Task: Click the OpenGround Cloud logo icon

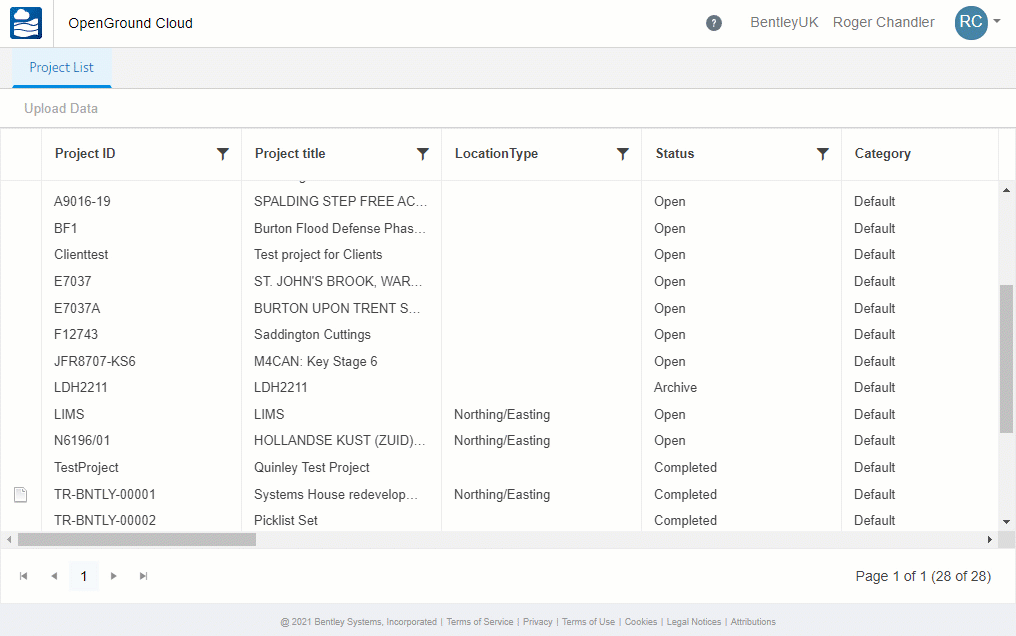Action: (x=26, y=23)
